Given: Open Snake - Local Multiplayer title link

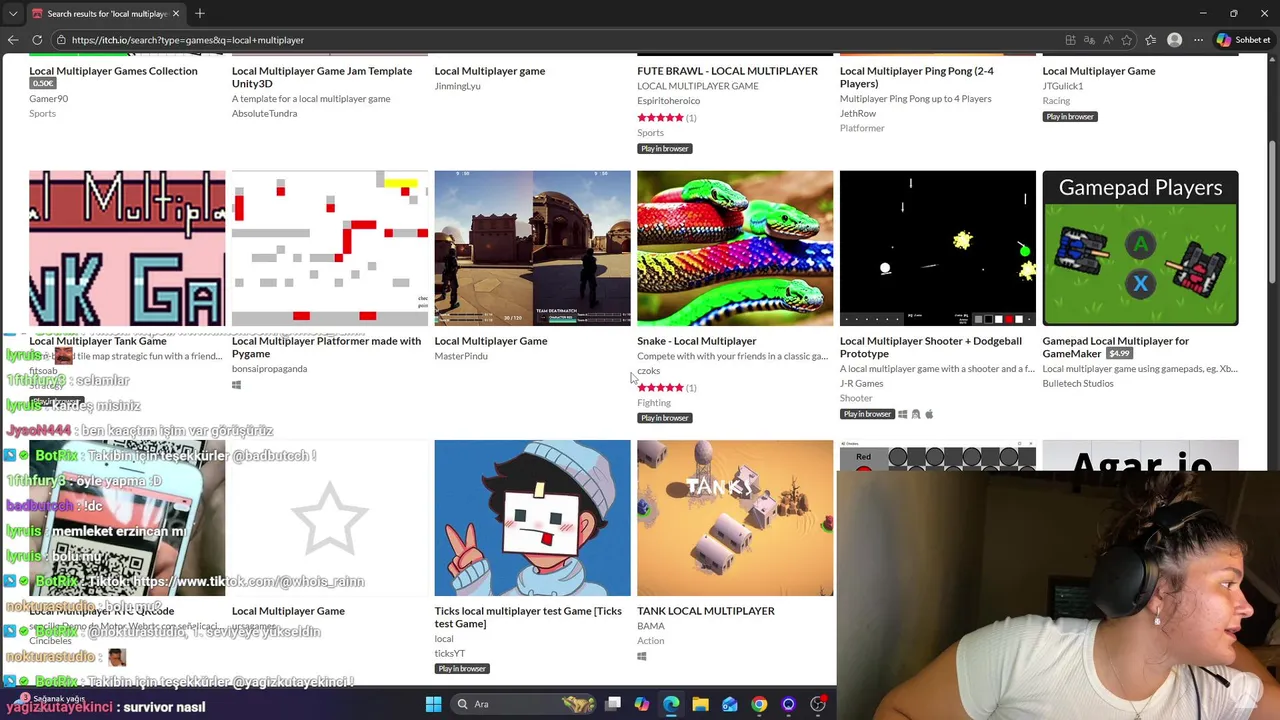Looking at the screenshot, I should click(x=697, y=341).
